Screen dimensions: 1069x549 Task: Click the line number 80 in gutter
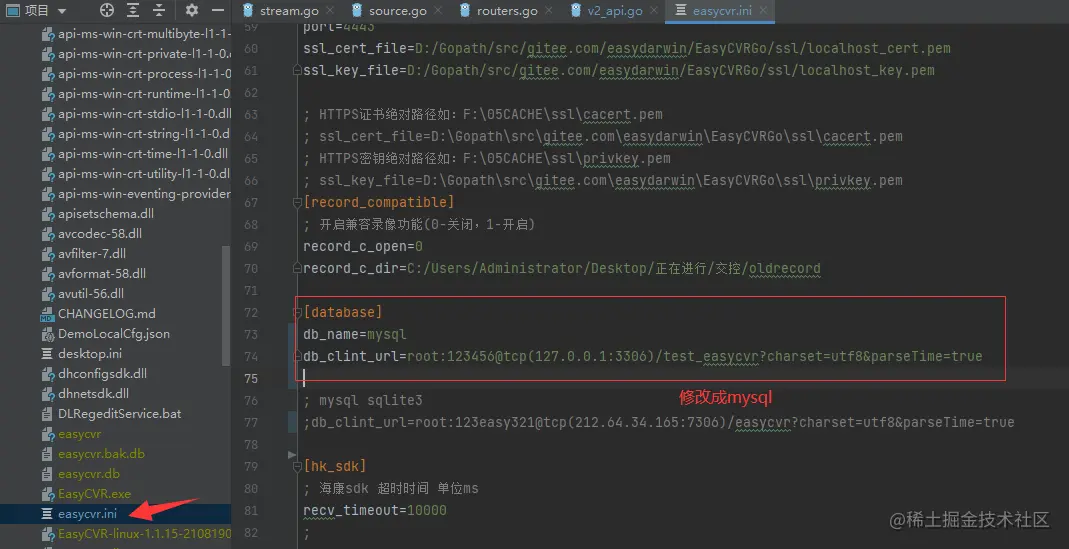coord(250,488)
